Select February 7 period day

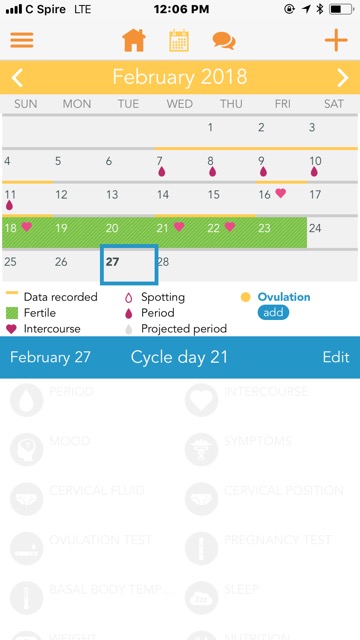click(180, 166)
